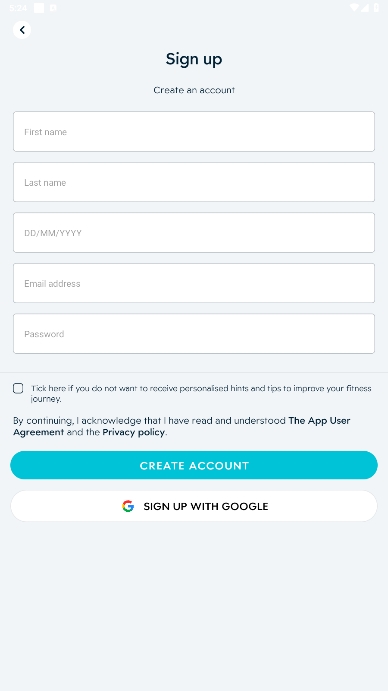
Task: Click the Google logo icon
Action: click(128, 506)
